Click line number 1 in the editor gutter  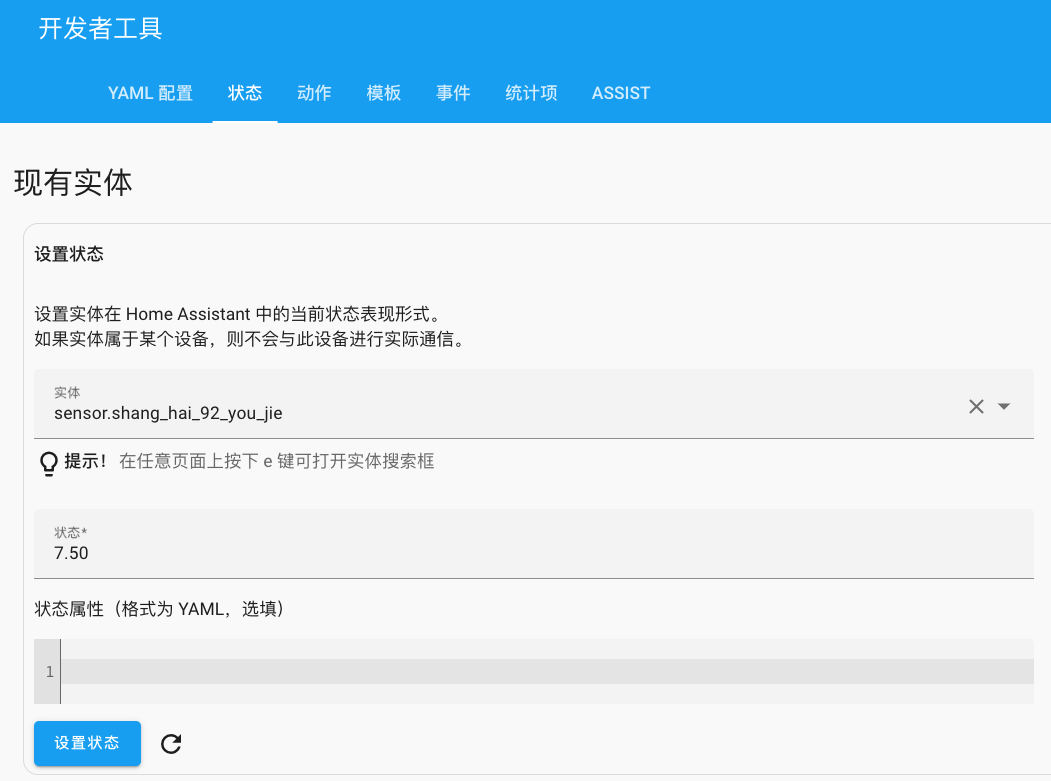(x=47, y=671)
